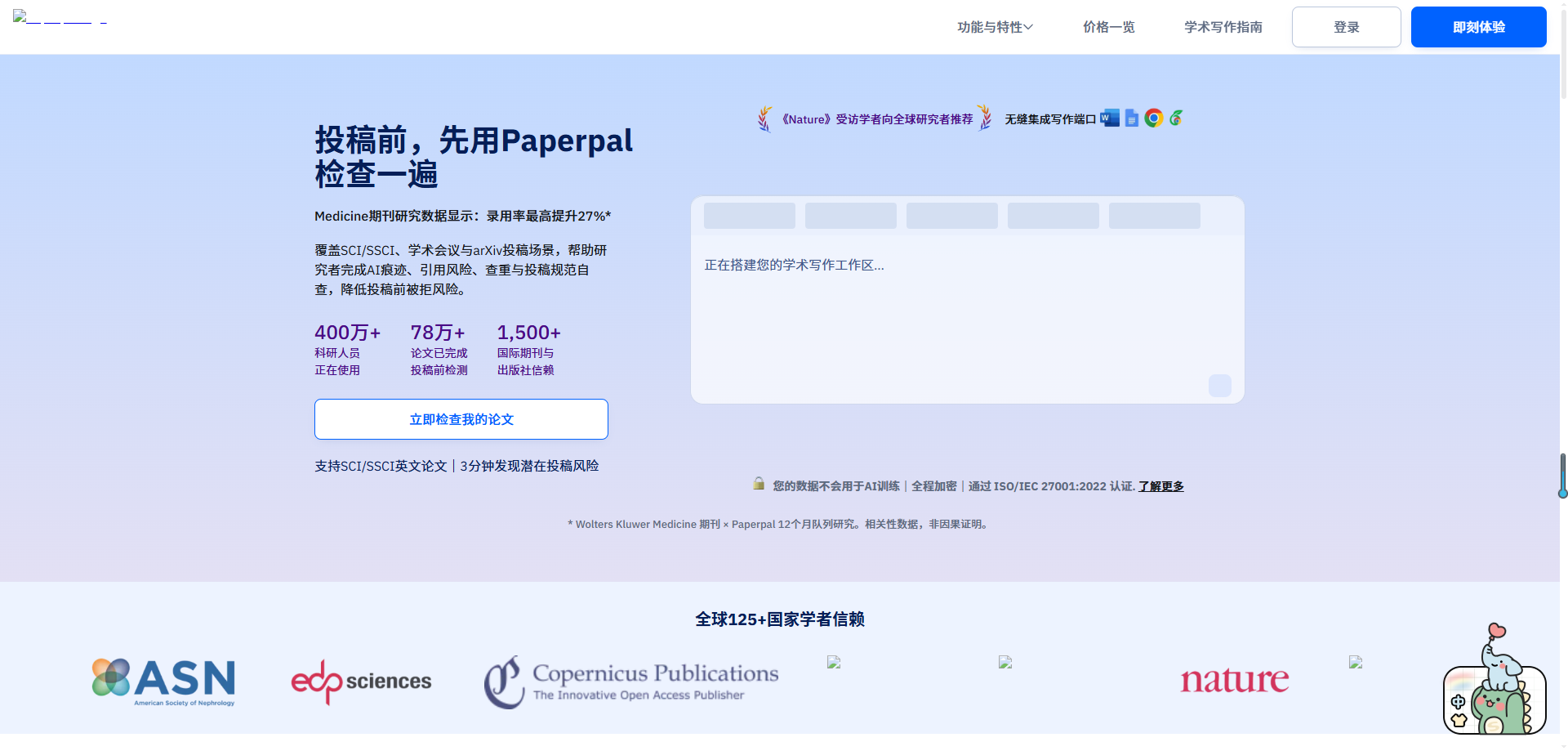The image size is (1568, 751).
Task: Click the 《Nature》受访学者向全球研究者推荐 text
Action: click(876, 119)
